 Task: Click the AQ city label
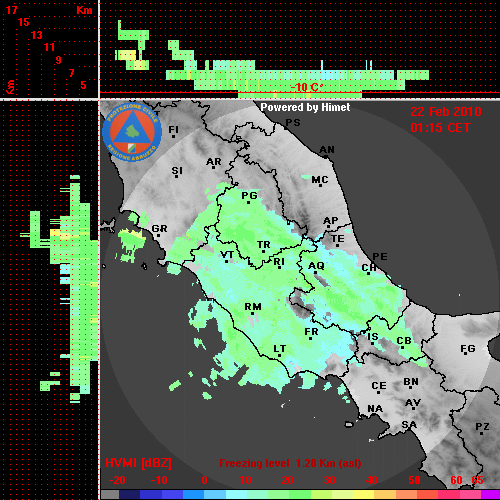pos(316,266)
